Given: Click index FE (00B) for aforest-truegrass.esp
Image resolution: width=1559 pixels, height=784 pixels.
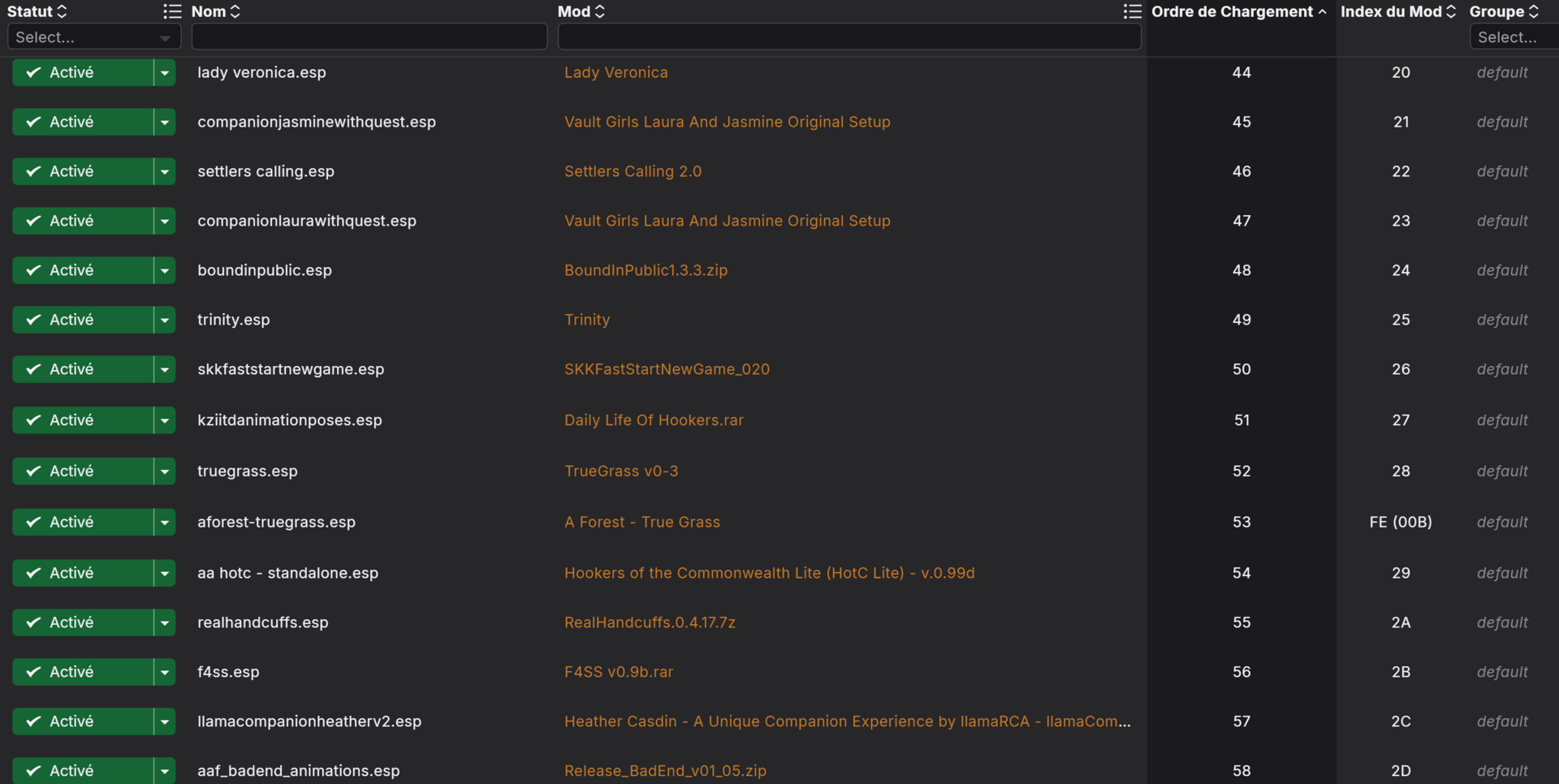Looking at the screenshot, I should (1401, 523).
